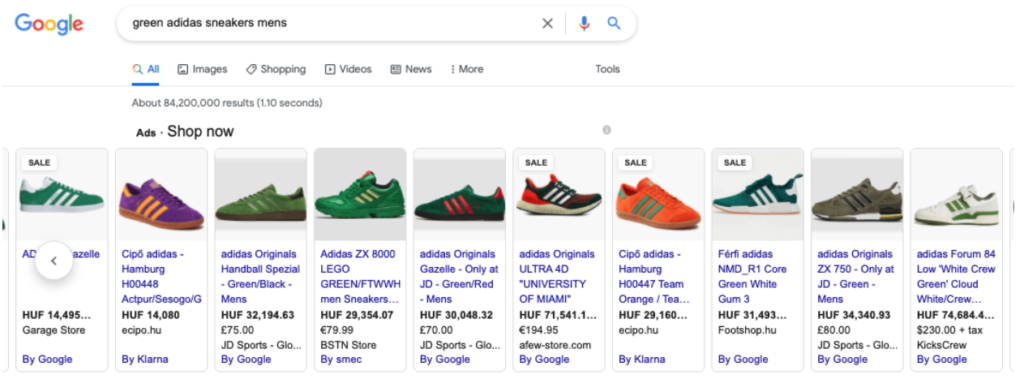Viewport: 1024px width, 379px height.
Task: Open the orange Hamburg sneaker image
Action: [x=658, y=194]
